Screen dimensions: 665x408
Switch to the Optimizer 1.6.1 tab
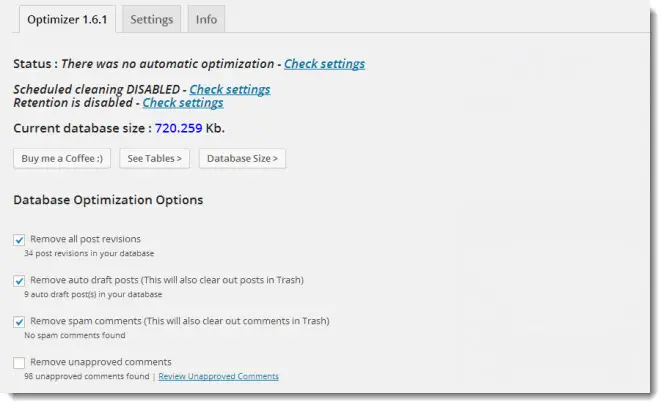point(67,20)
